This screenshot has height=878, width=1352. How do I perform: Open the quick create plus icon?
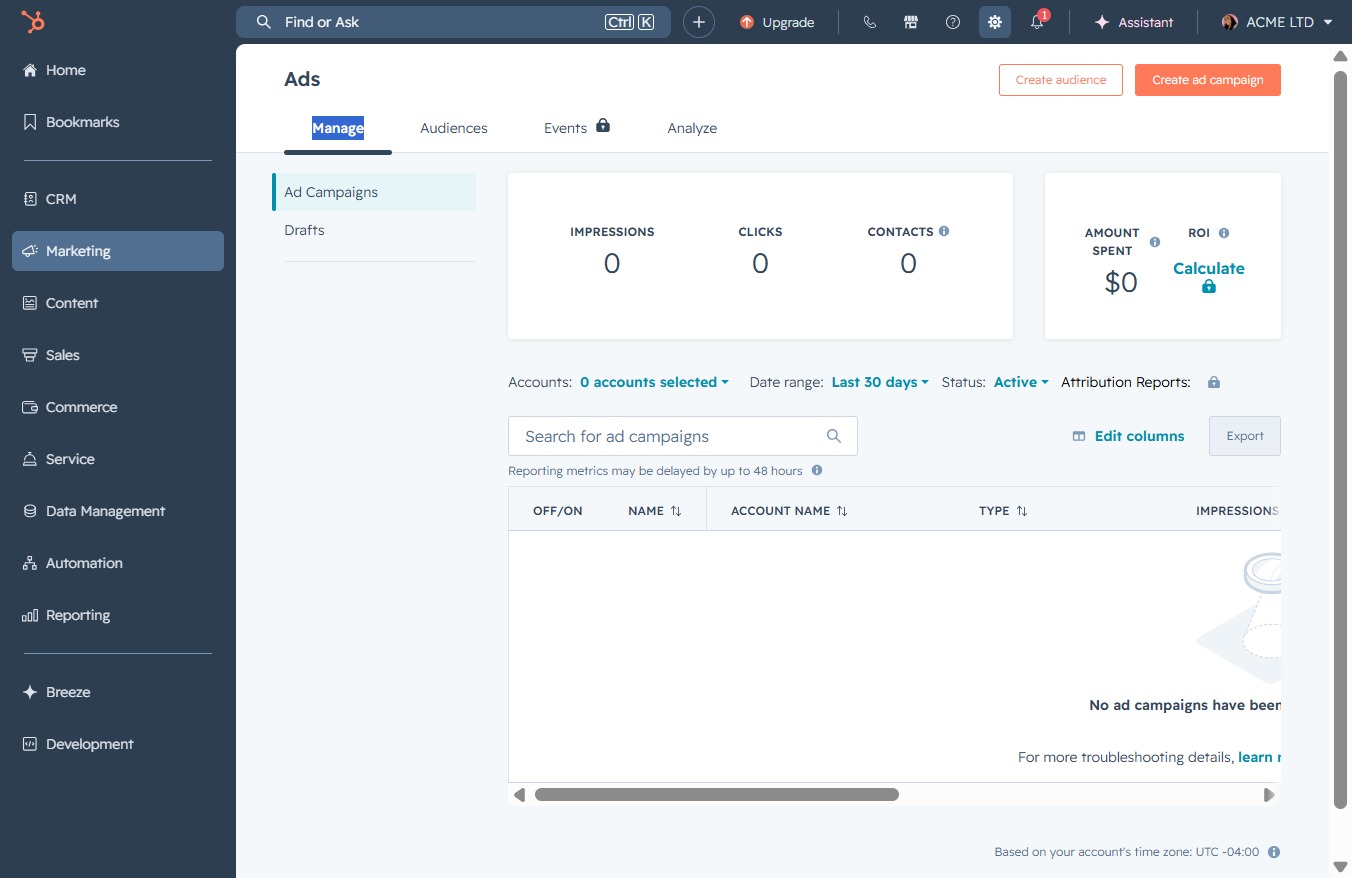pos(699,22)
